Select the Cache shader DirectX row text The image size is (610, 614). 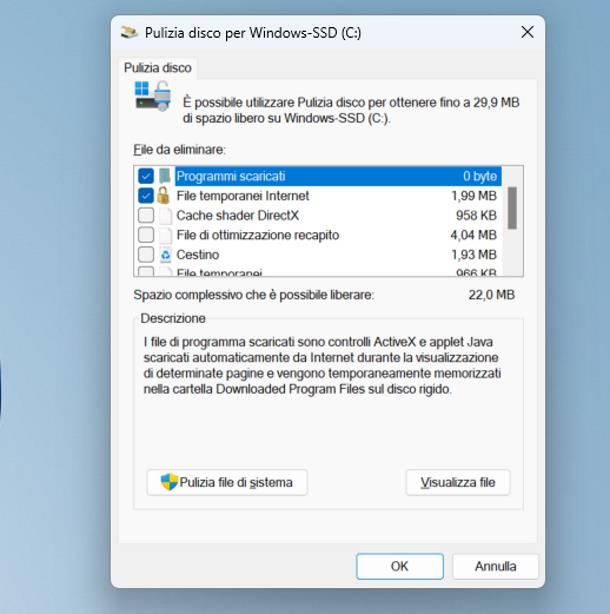238,215
